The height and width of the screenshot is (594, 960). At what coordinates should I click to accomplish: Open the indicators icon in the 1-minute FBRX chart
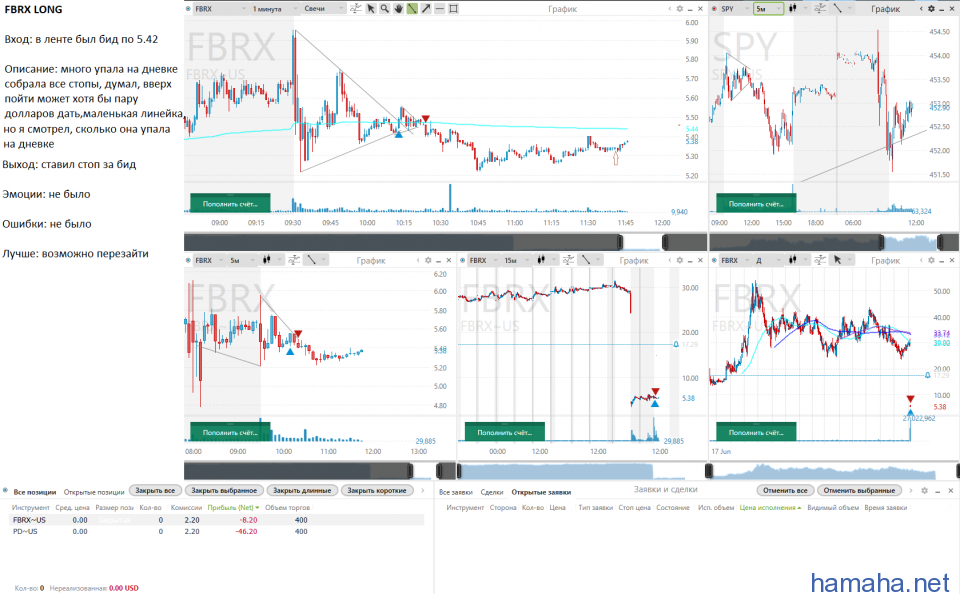click(x=356, y=9)
